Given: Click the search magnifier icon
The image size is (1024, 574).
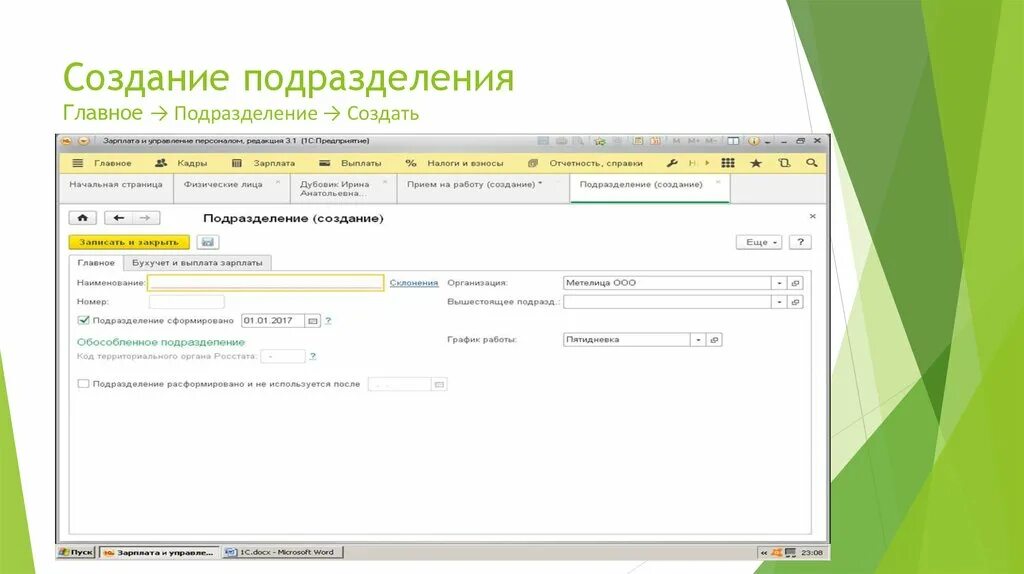Looking at the screenshot, I should click(x=812, y=163).
